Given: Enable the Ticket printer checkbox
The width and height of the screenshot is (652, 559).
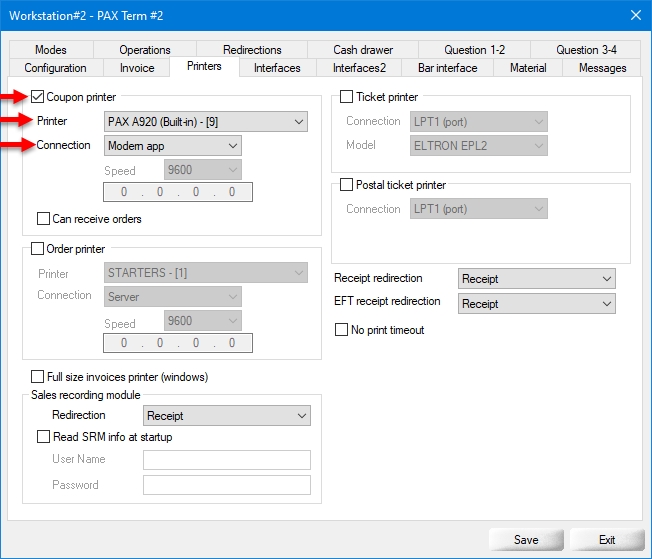Looking at the screenshot, I should pos(347,97).
